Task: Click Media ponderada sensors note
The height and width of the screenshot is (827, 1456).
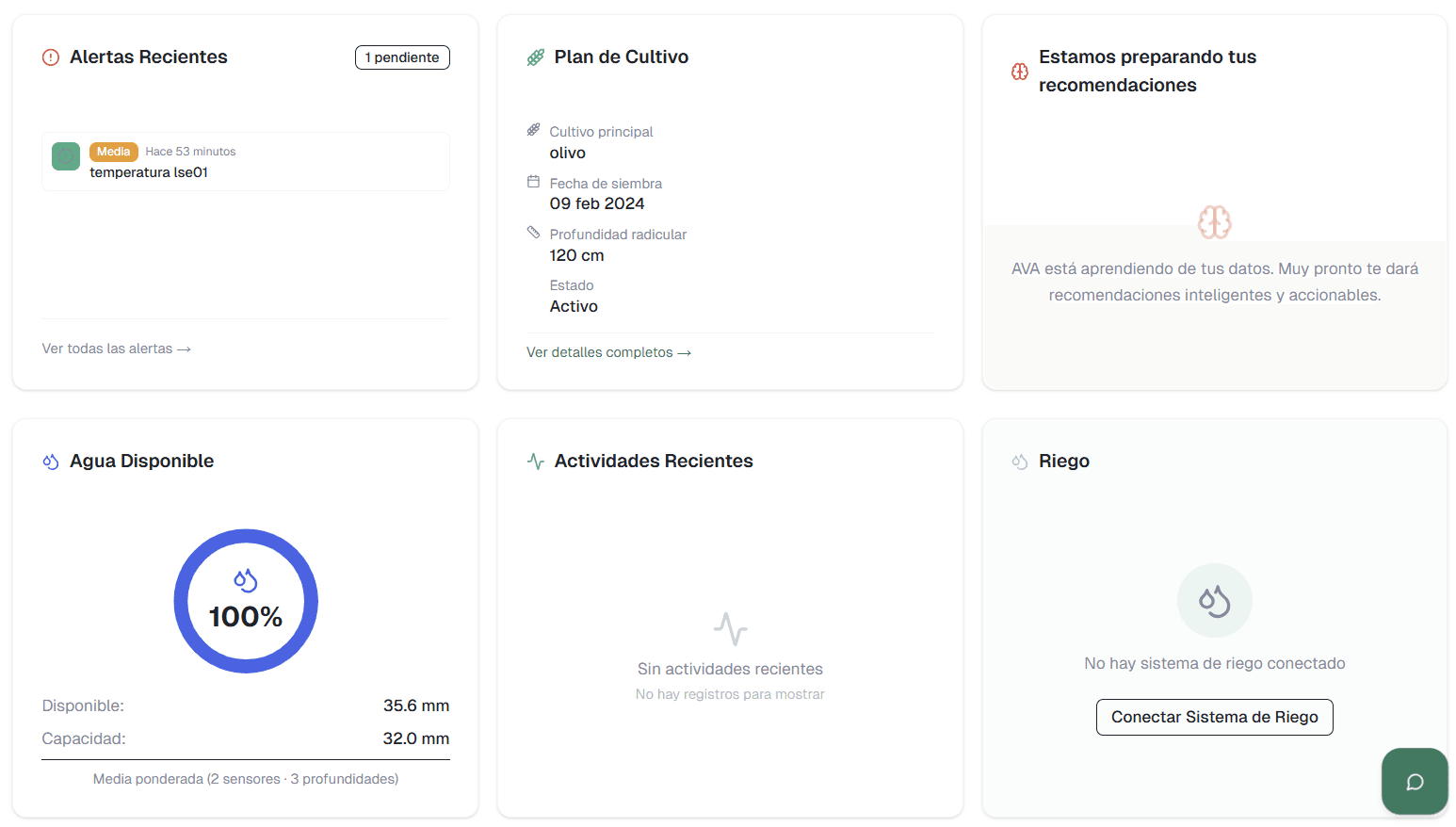Action: point(246,779)
